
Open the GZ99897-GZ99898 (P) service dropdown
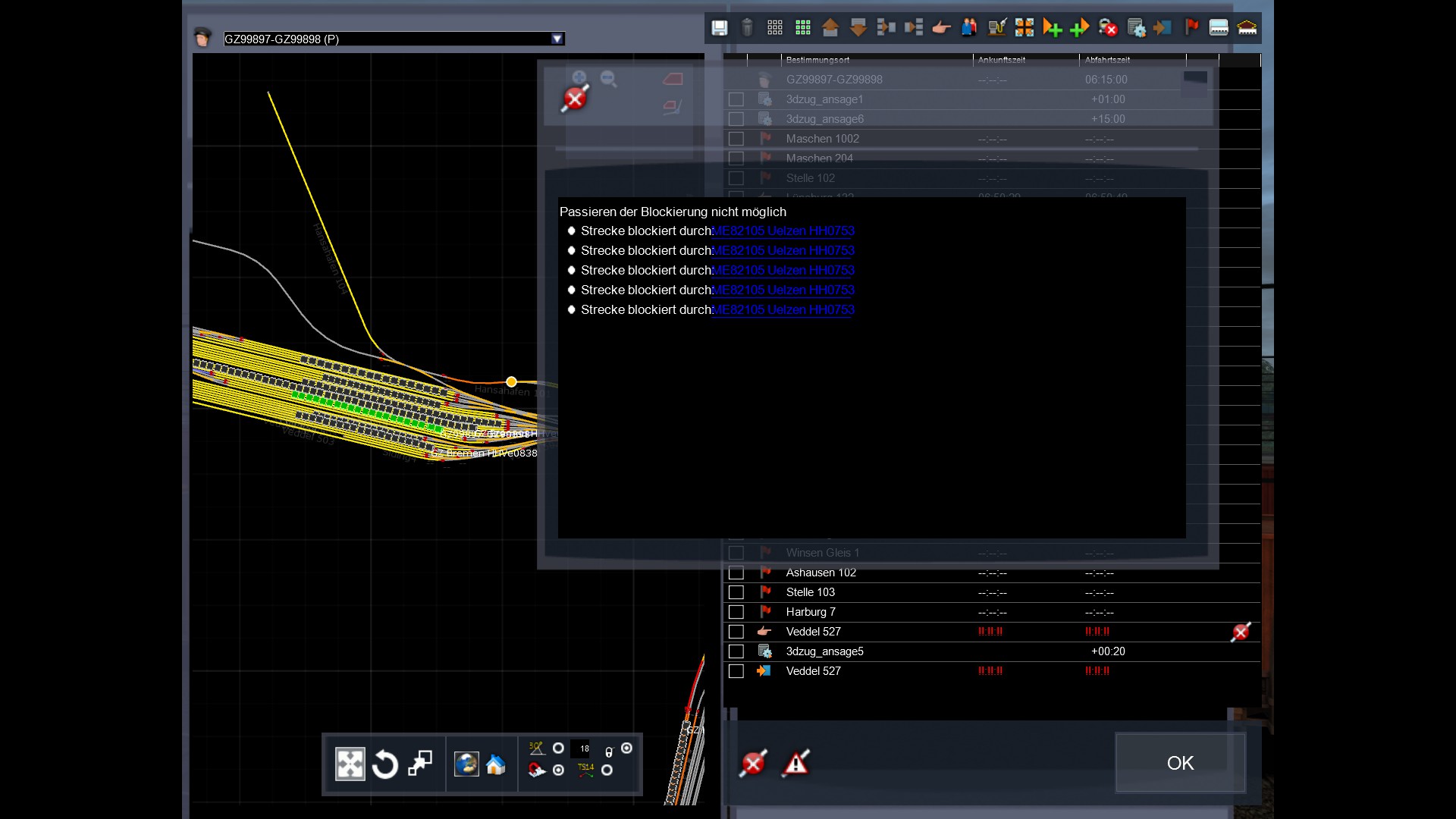[557, 39]
